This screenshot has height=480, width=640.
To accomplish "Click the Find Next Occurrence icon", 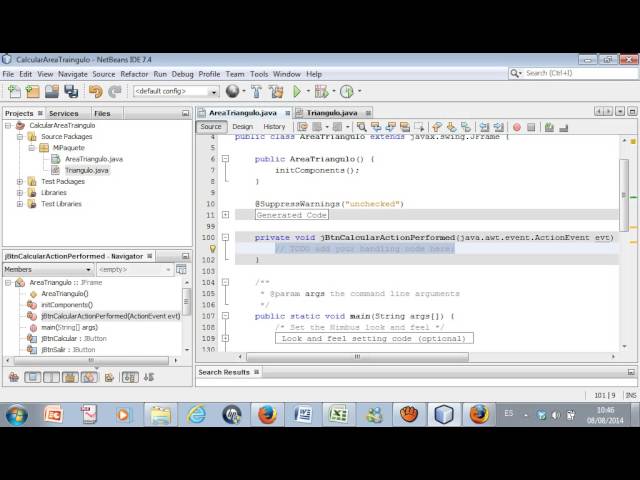I will click(391, 127).
